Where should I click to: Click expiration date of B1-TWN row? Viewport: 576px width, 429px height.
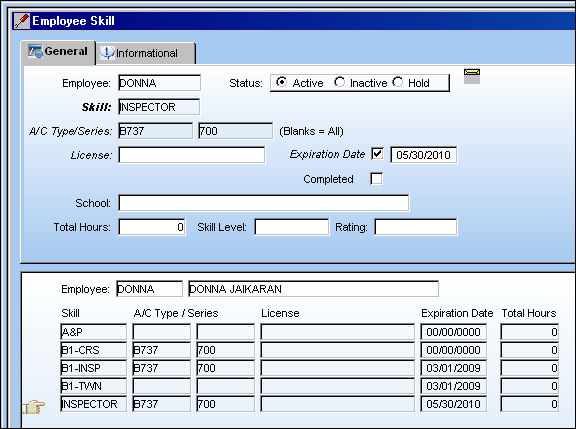[454, 386]
